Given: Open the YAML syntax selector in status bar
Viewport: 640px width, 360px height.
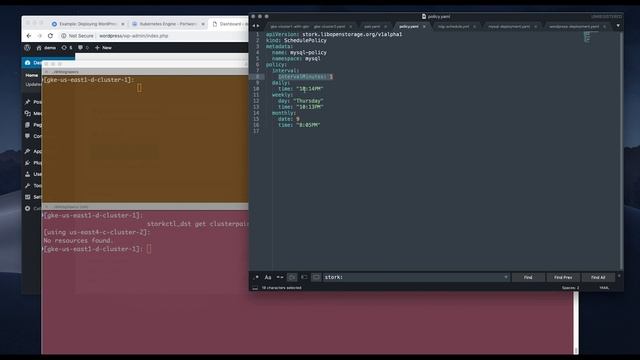Looking at the screenshot, I should coord(604,288).
